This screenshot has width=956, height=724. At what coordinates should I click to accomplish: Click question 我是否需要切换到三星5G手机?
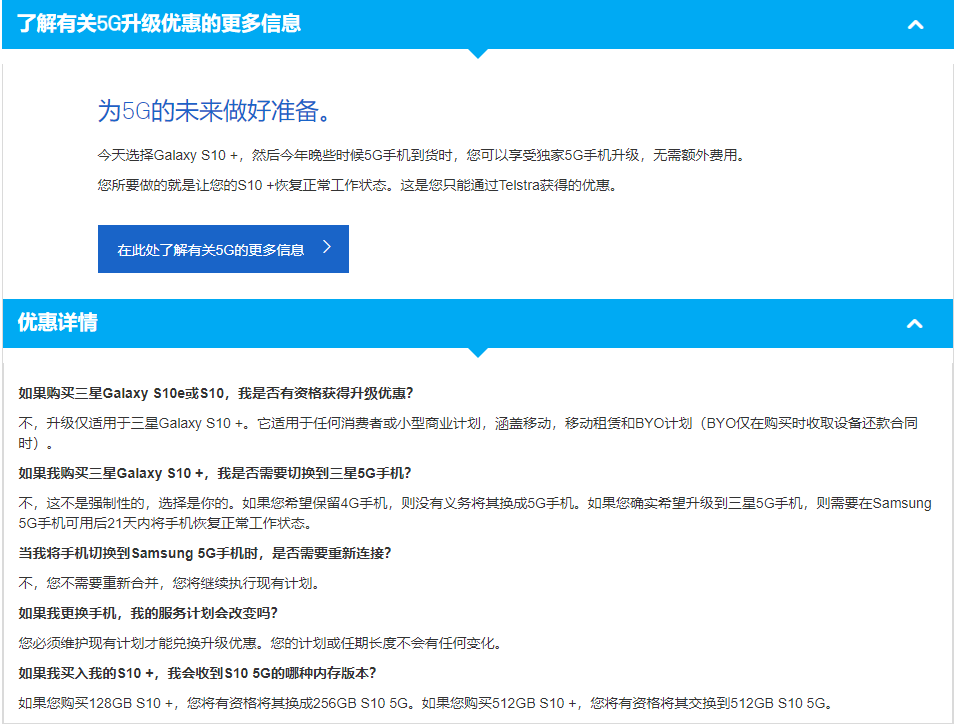point(215,473)
